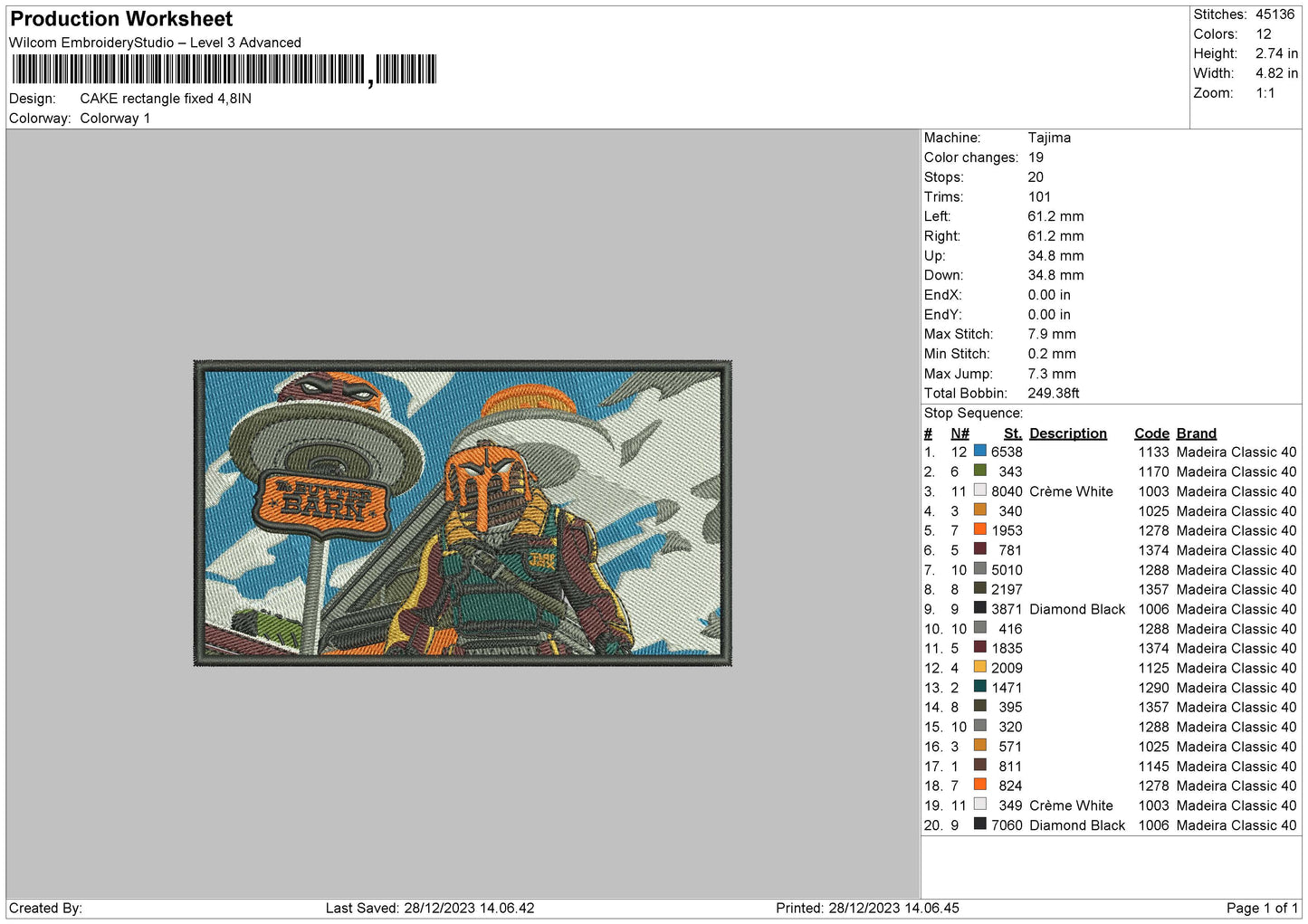Click the orange swatch beside stitch count 824
1308x924 pixels.
(979, 785)
